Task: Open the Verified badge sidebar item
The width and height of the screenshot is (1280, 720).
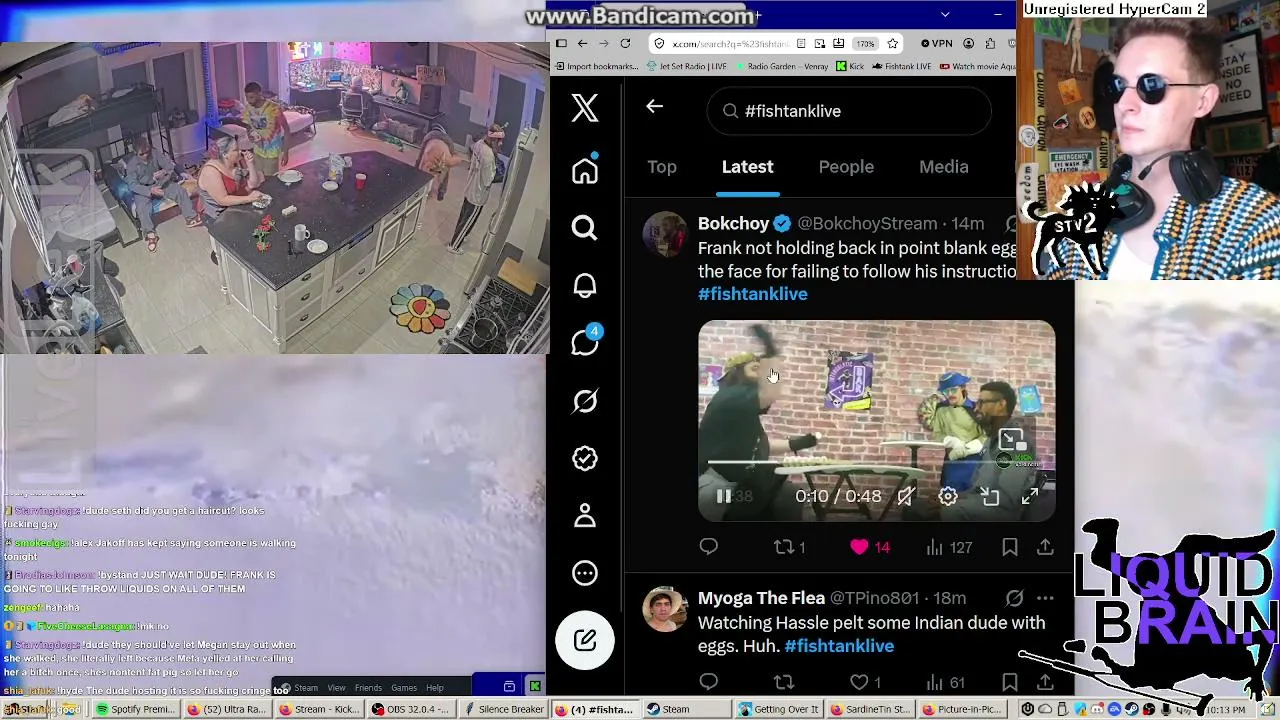Action: tap(585, 458)
